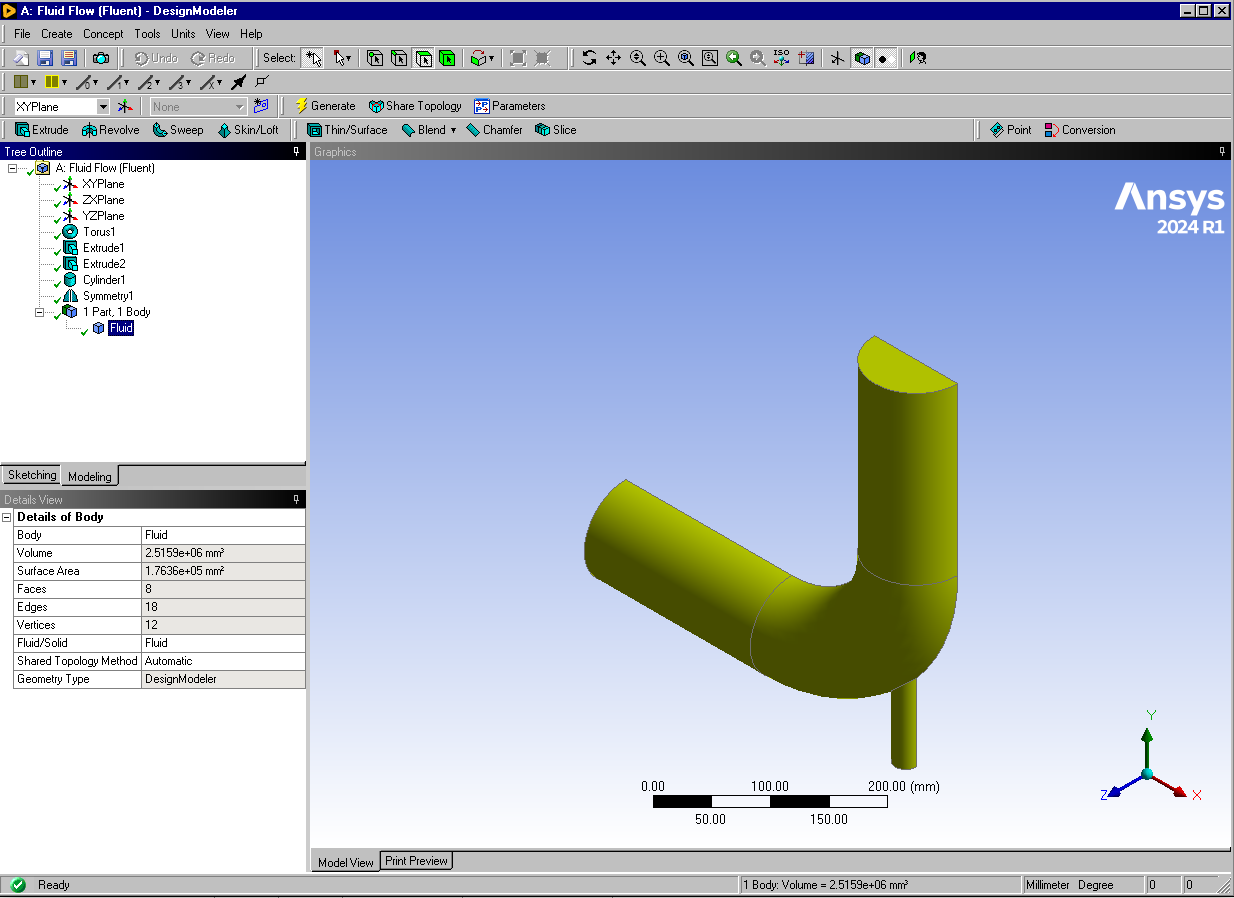
Task: Activate the Pan view tool
Action: point(613,58)
